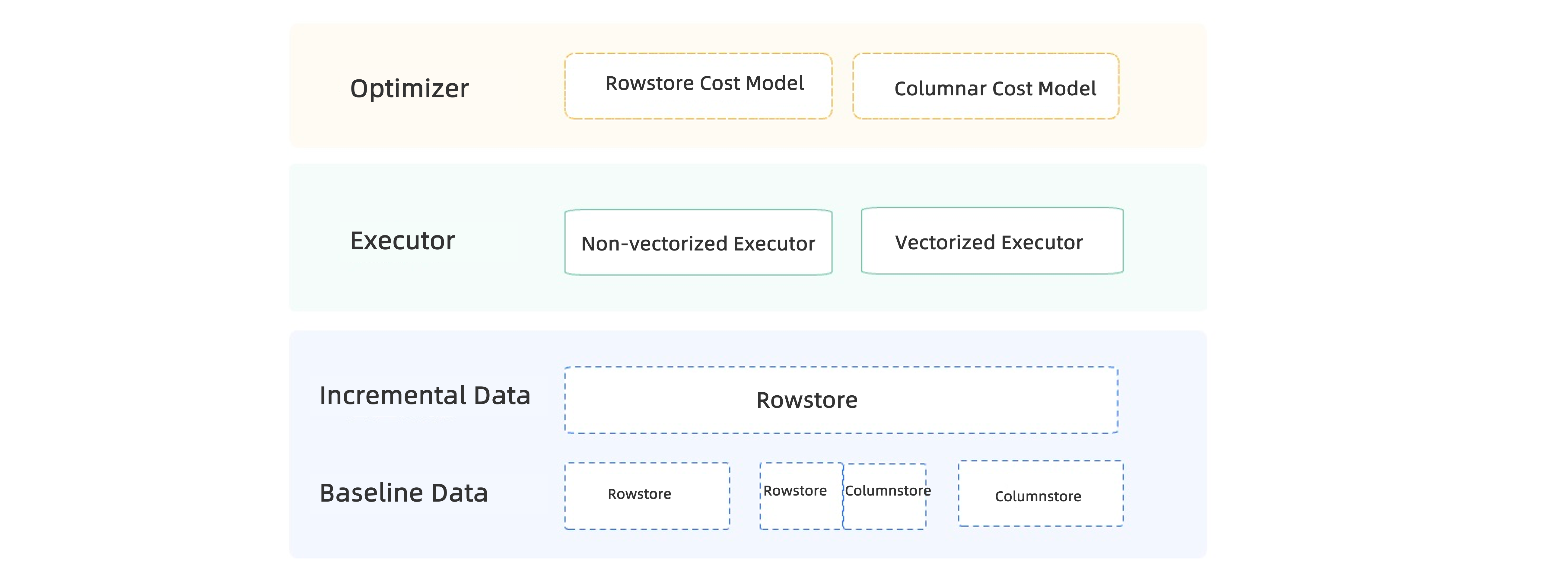Screen dimensions: 1568x571
Task: Select the Rowstore Cost Model box
Action: point(698,86)
